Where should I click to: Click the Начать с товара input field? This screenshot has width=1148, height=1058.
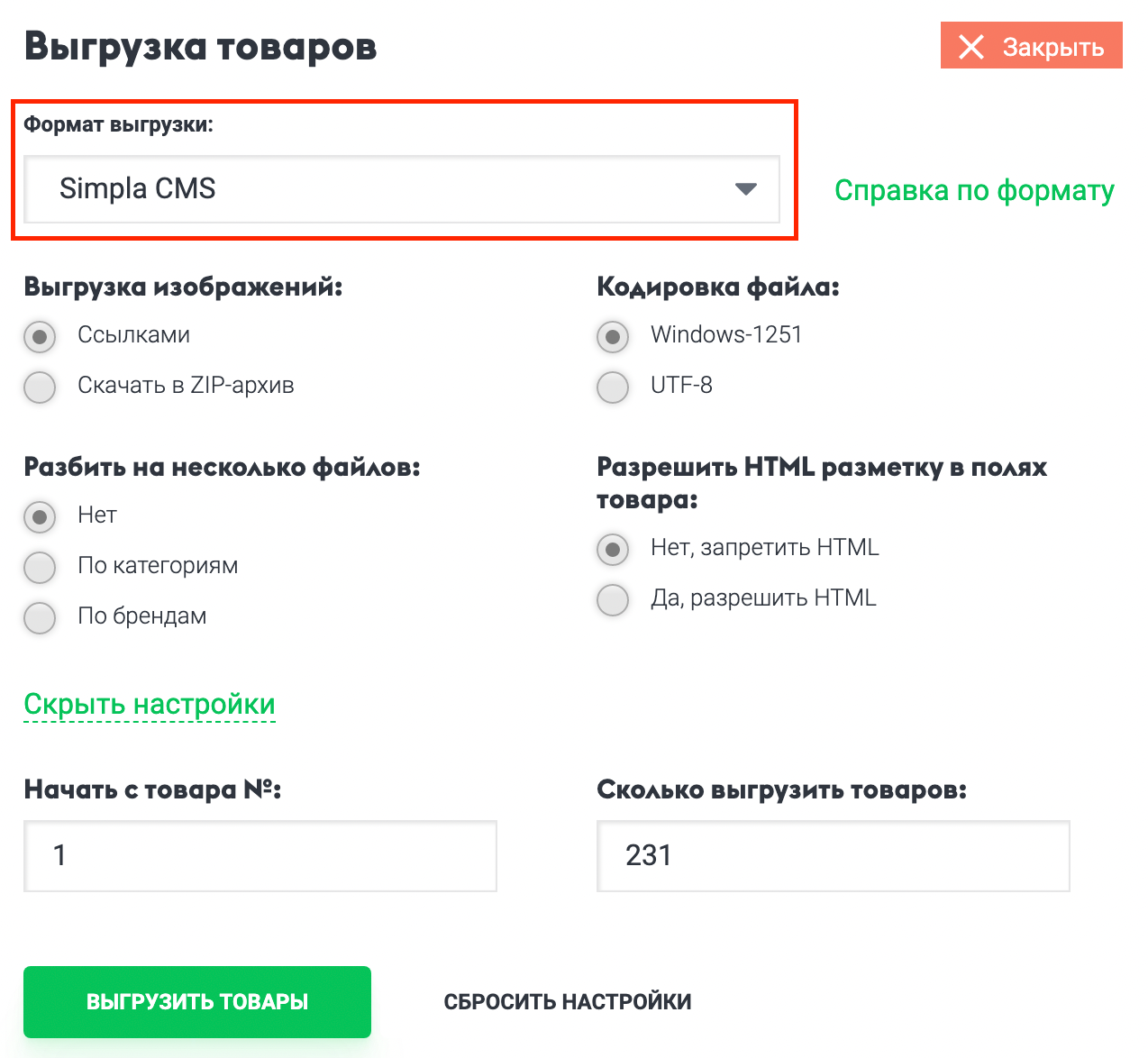click(x=260, y=856)
